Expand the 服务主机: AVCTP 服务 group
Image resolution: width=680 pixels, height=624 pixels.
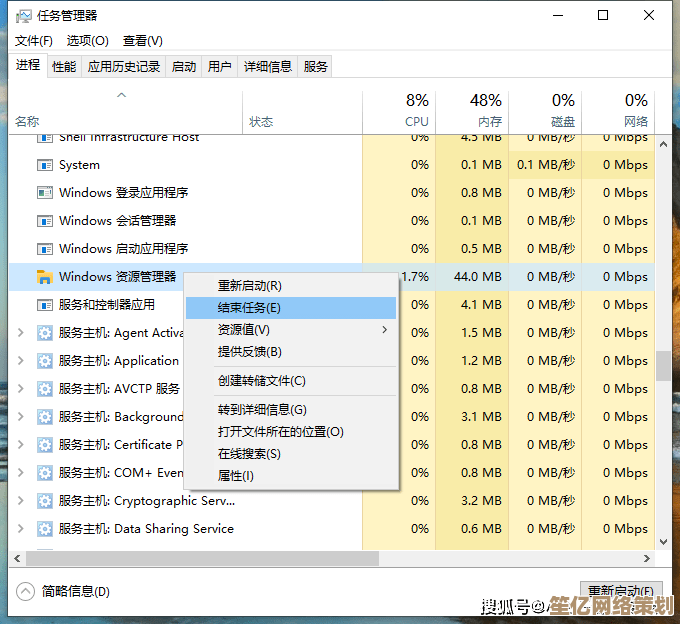click(21, 389)
